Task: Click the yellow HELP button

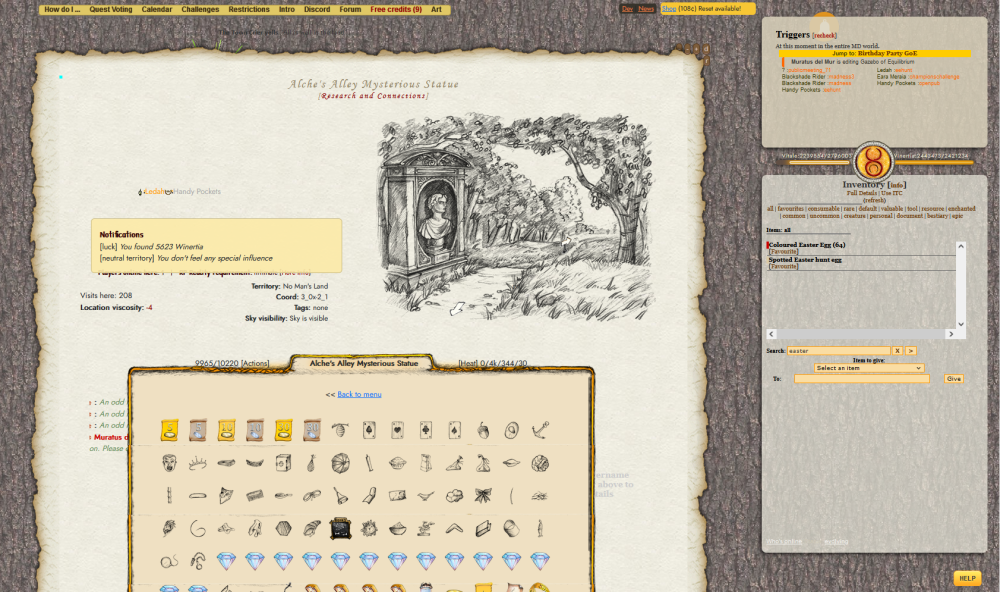Action: pos(967,578)
